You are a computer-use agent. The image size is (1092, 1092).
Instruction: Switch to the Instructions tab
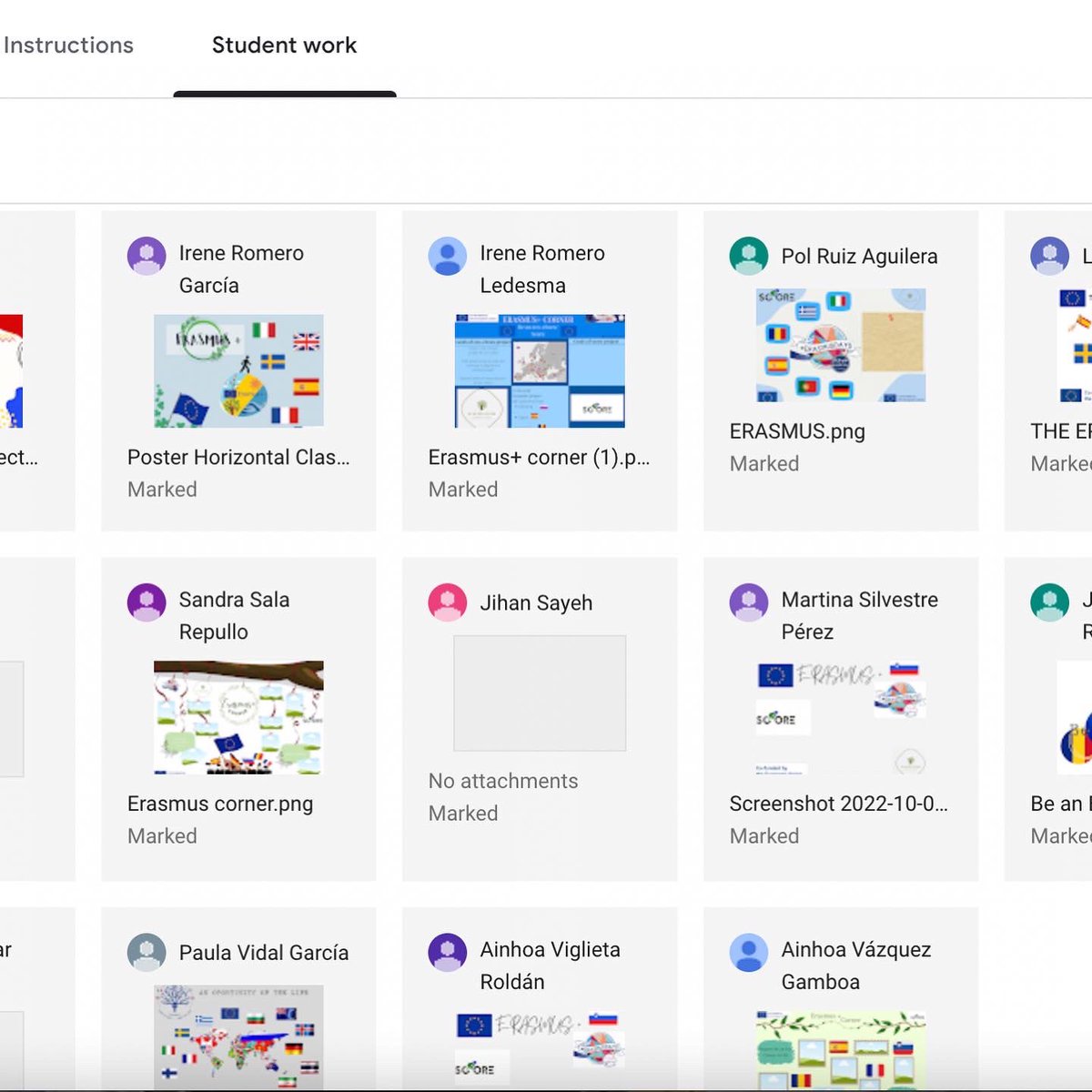tap(68, 45)
